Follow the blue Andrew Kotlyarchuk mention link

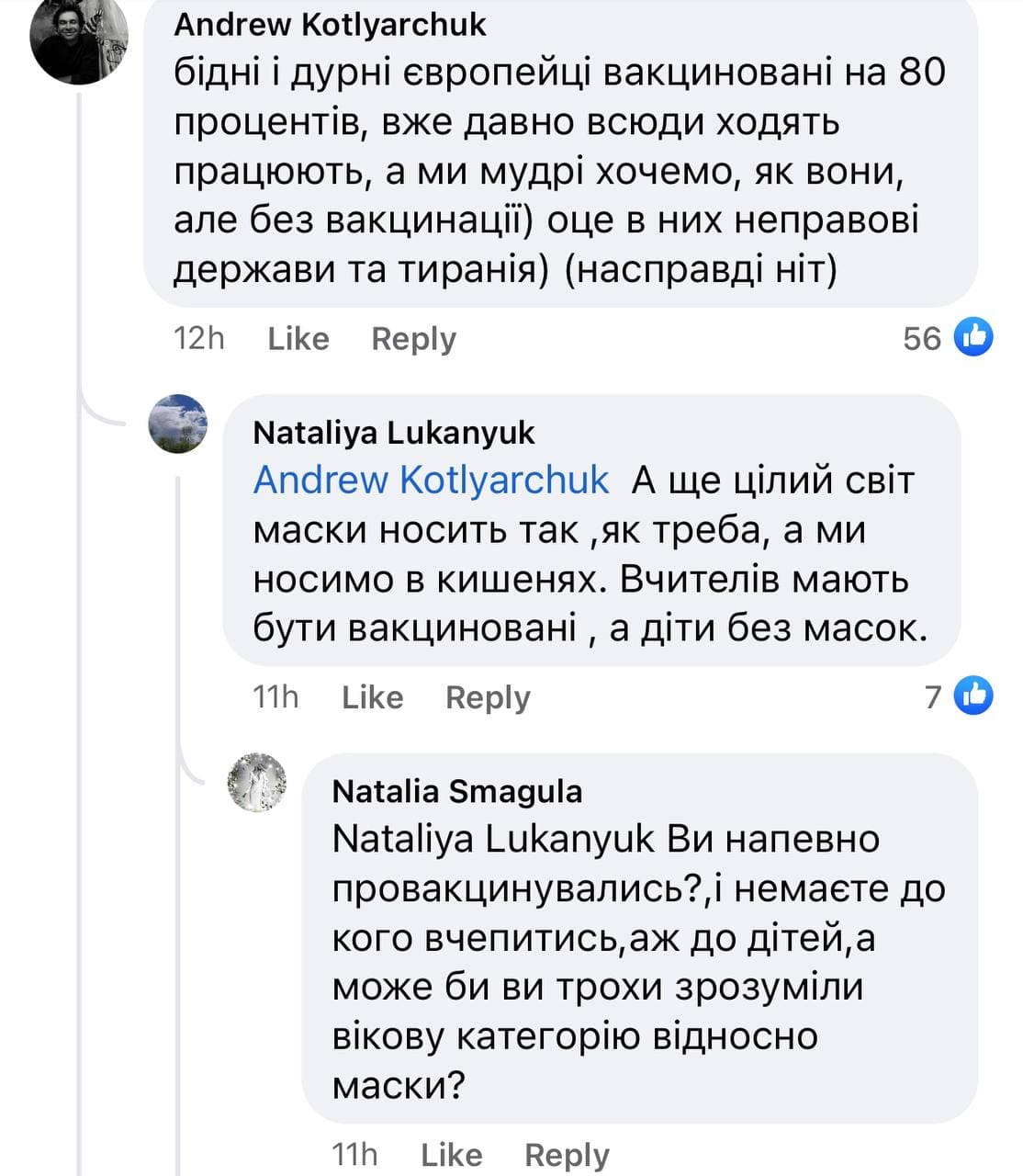pyautogui.click(x=431, y=481)
